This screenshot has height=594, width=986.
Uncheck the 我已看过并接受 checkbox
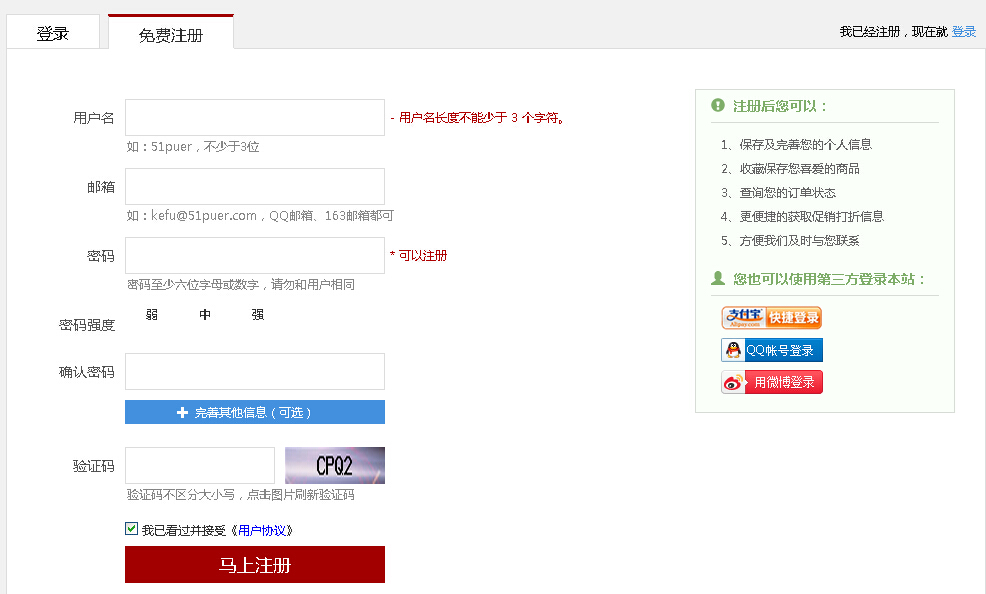[131, 529]
